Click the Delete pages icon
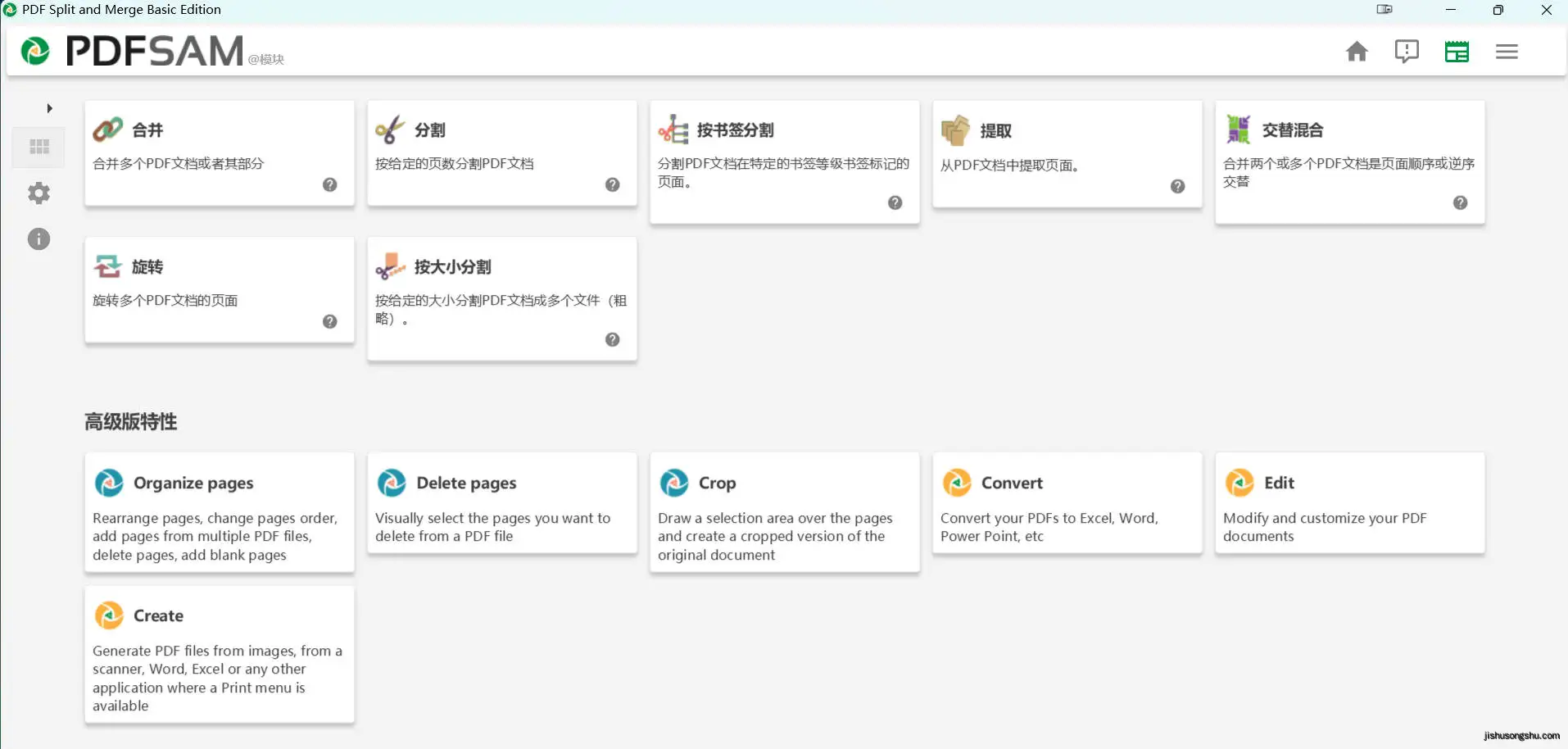Image resolution: width=1568 pixels, height=749 pixels. (x=392, y=483)
